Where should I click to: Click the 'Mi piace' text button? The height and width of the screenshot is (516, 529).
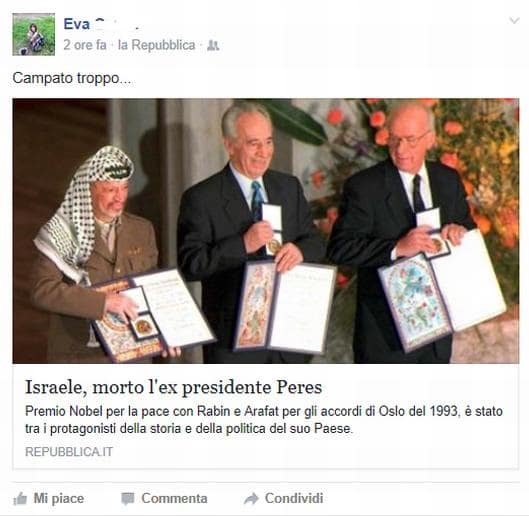click(59, 498)
